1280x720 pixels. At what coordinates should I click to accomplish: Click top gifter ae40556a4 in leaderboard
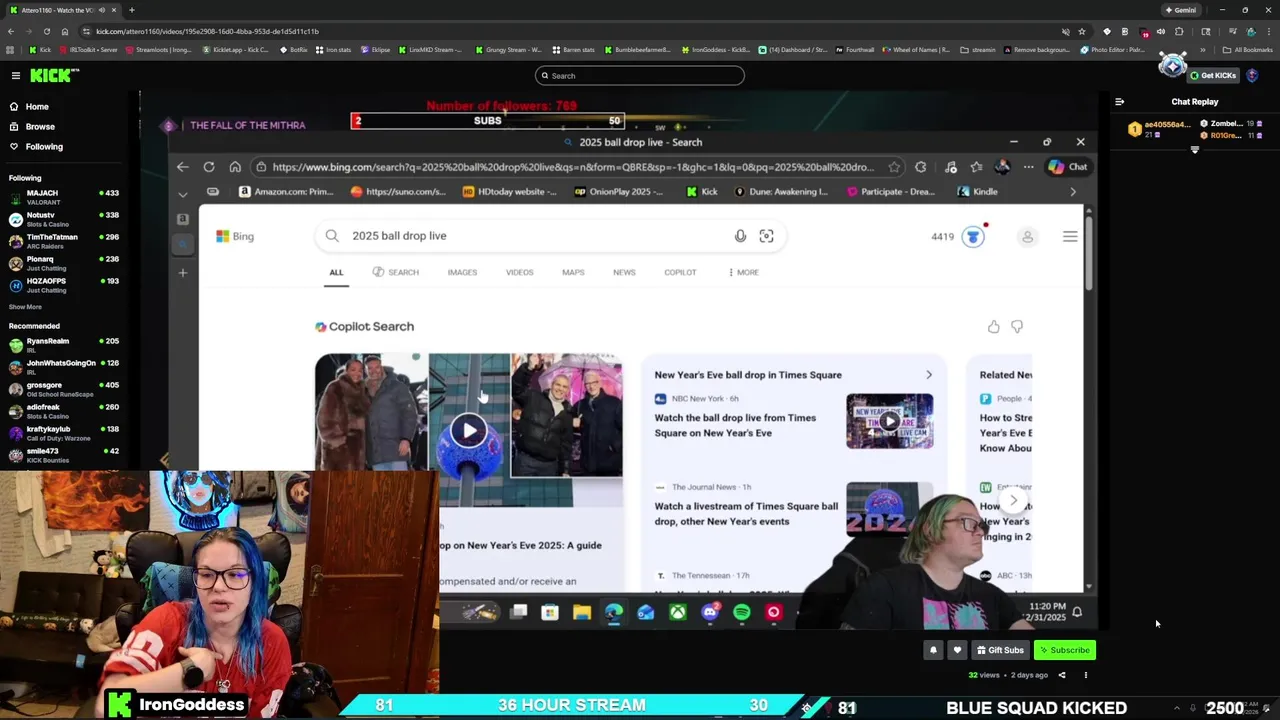tap(1158, 129)
